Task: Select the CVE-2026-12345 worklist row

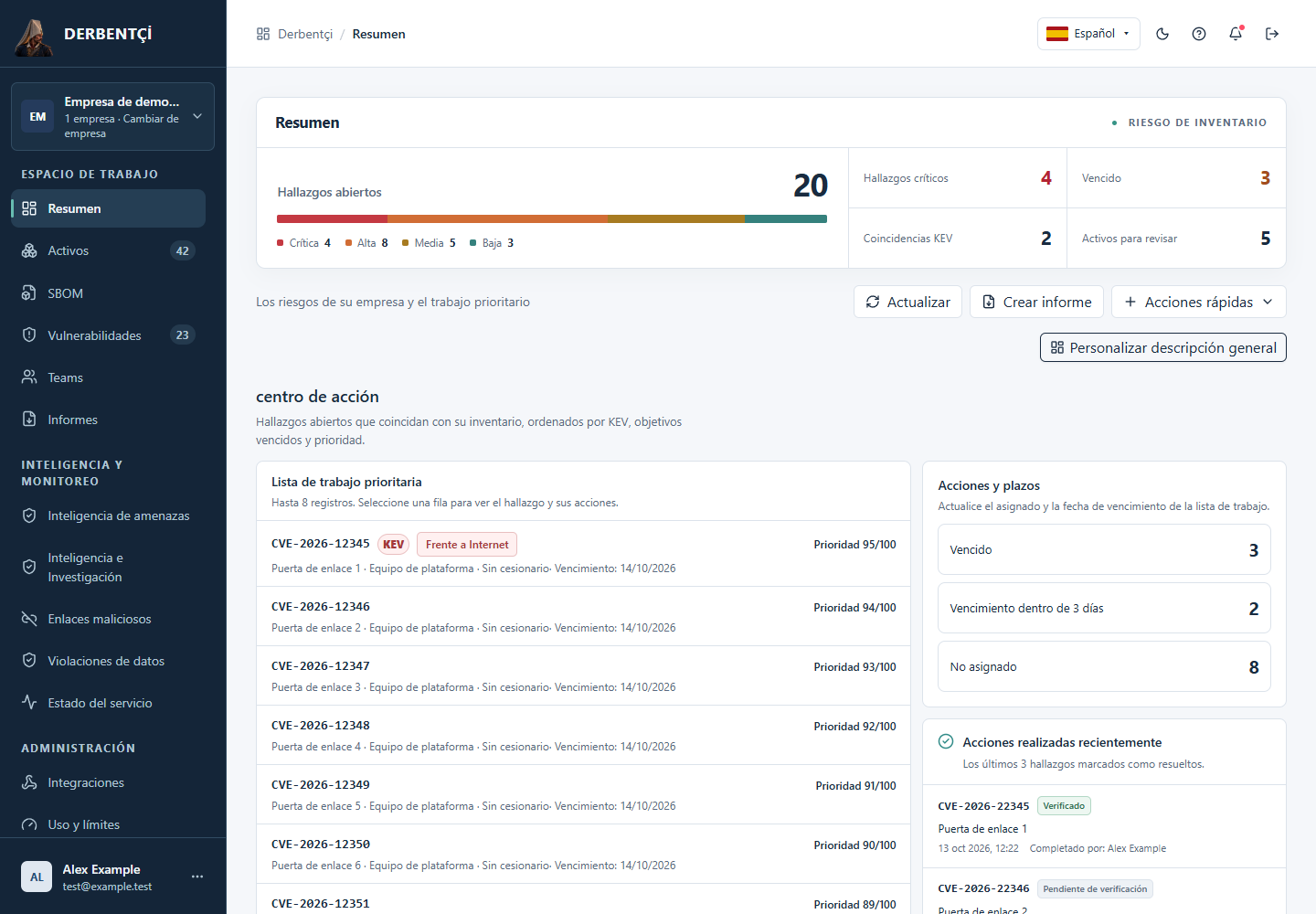Action: click(583, 554)
